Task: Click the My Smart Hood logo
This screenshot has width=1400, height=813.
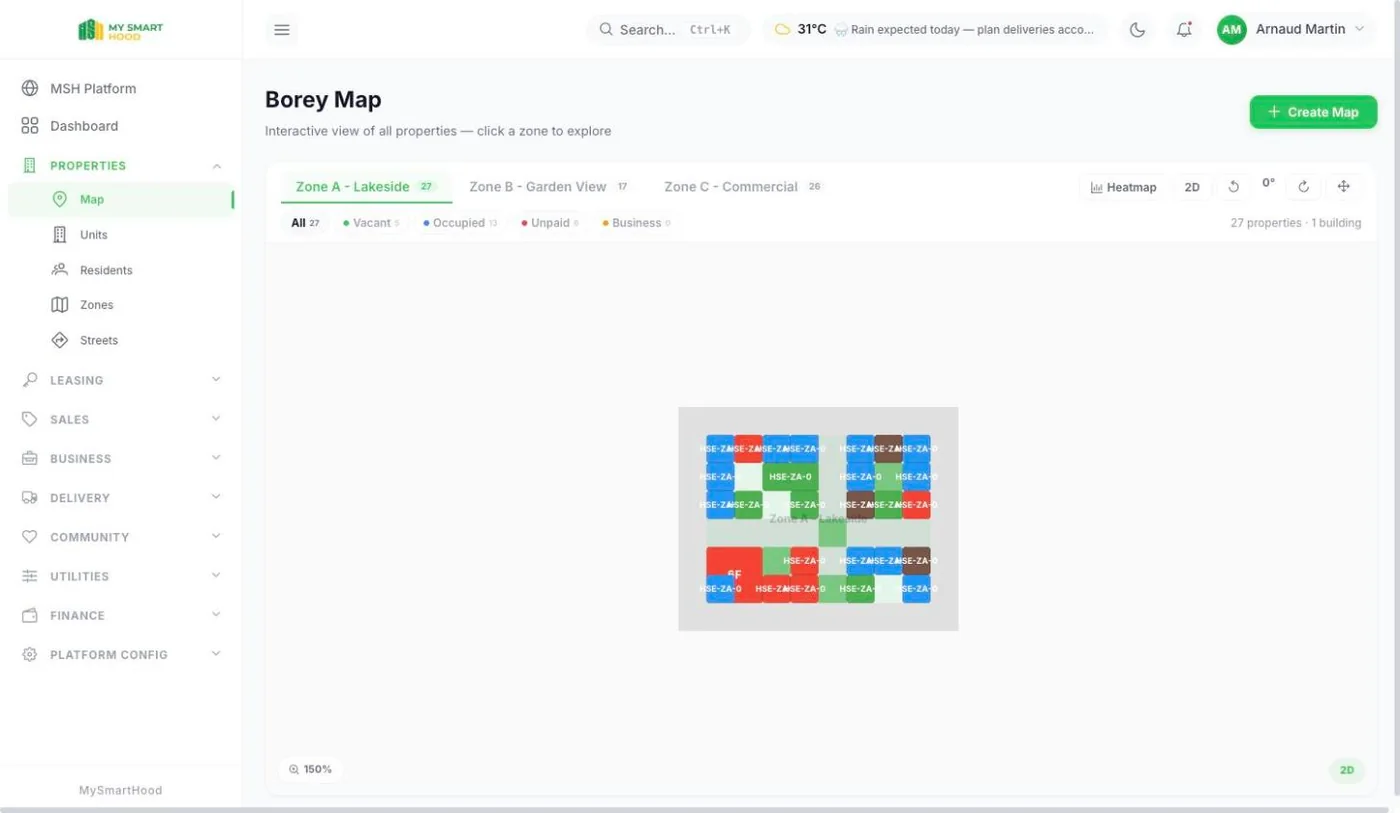Action: [120, 30]
